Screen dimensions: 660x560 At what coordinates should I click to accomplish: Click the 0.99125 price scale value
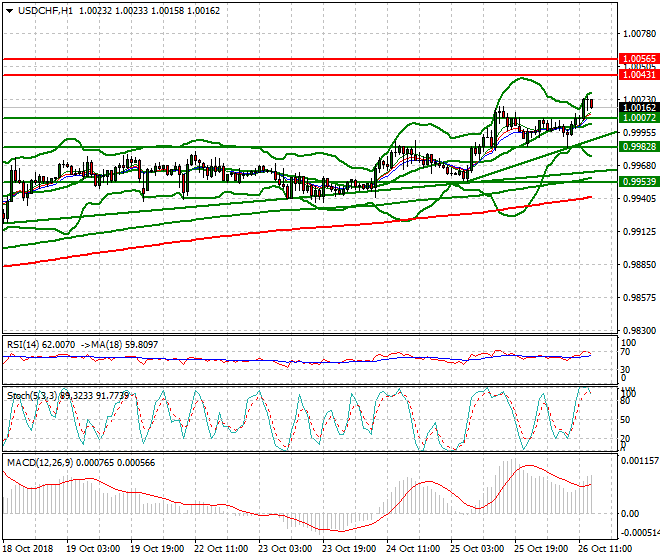coord(639,232)
